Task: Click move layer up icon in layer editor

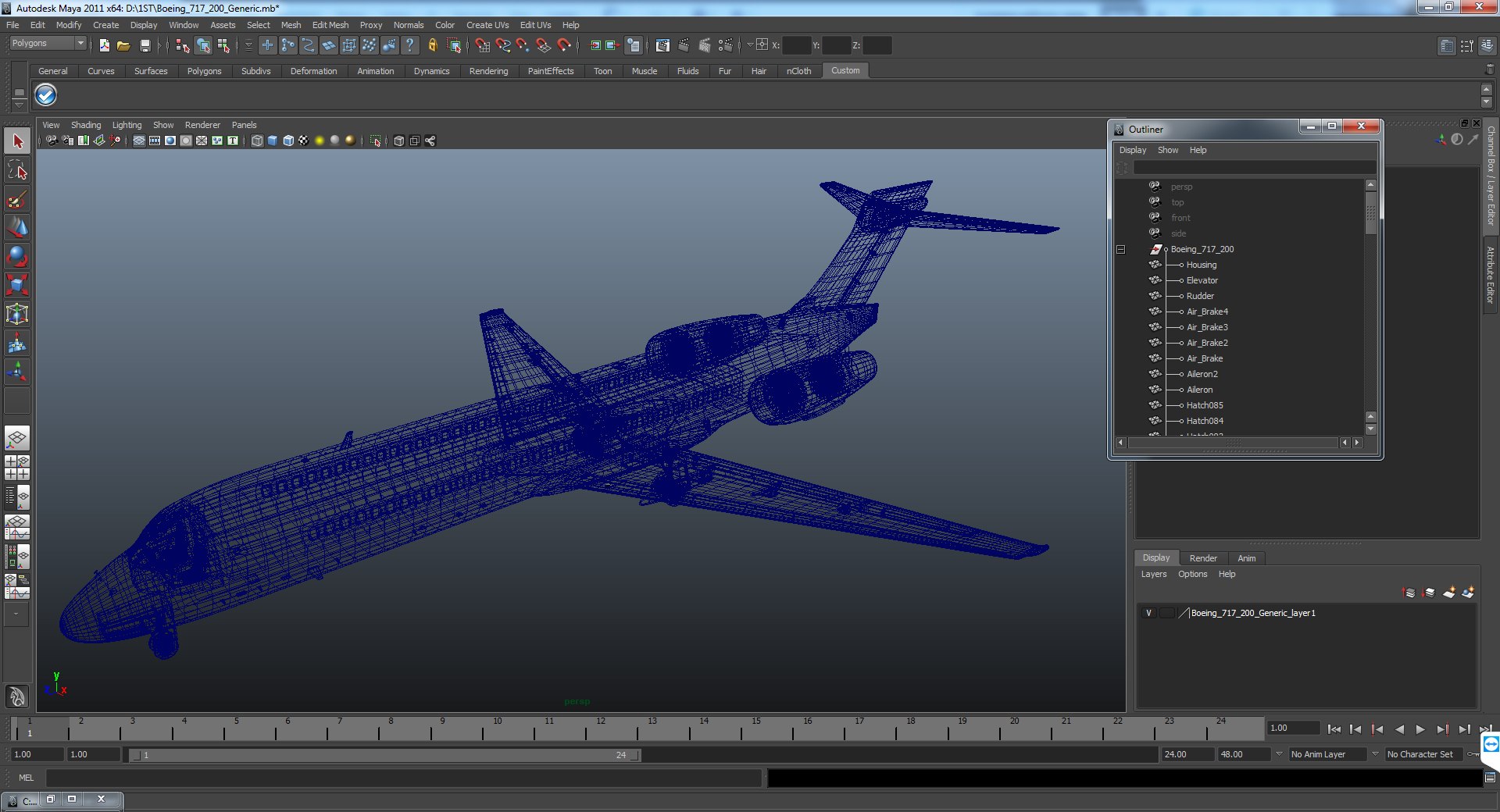Action: coord(1409,593)
